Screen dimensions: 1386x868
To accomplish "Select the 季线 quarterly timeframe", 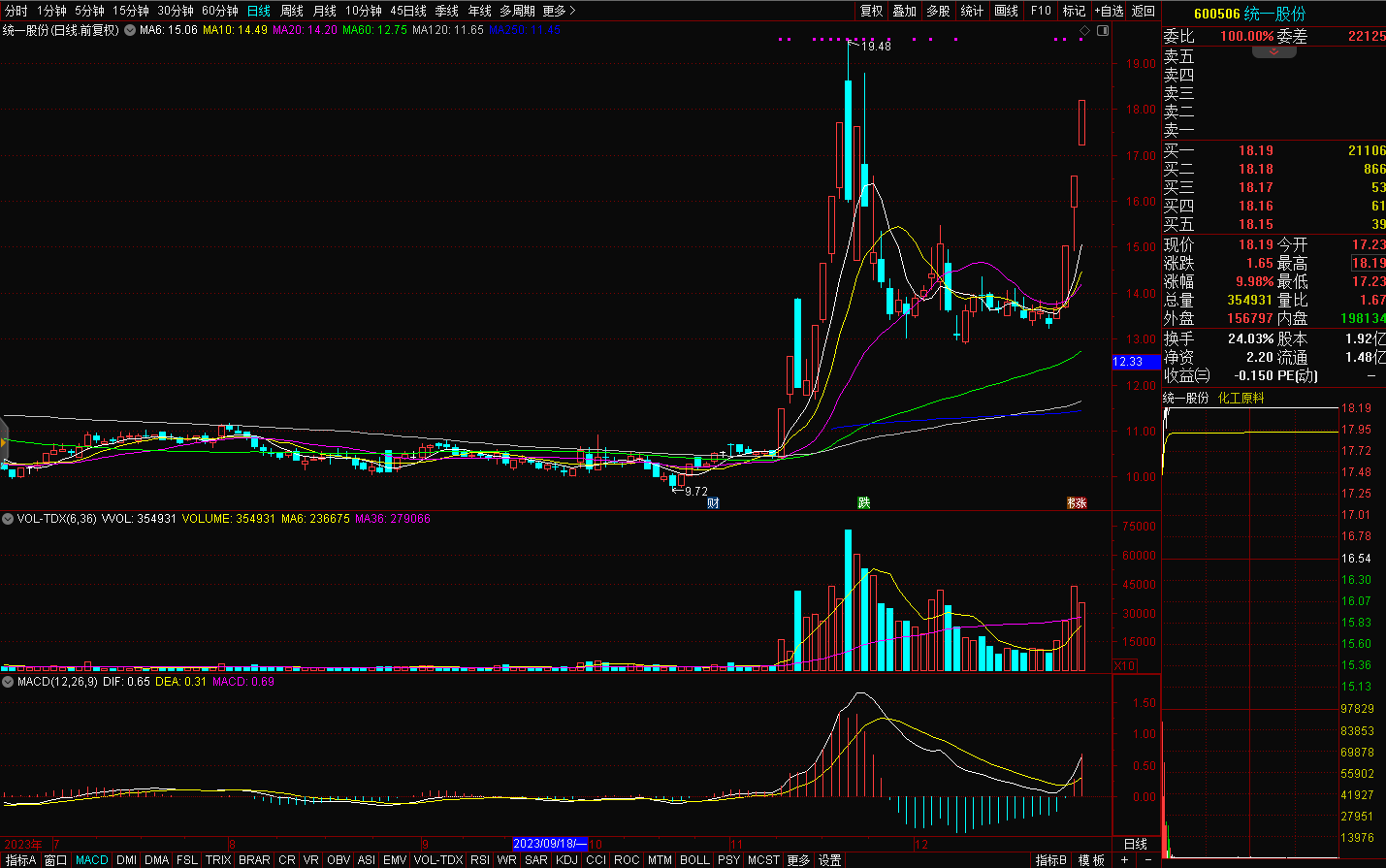I will 447,11.
